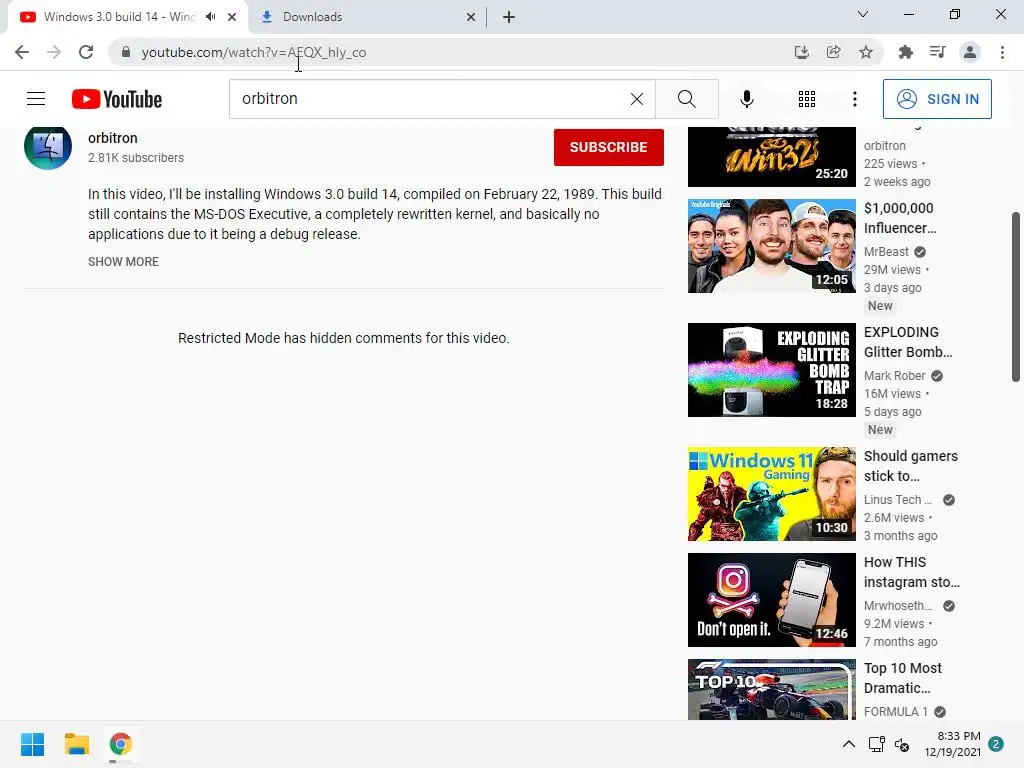Click the SIGN IN button
1024x768 pixels.
[937, 99]
